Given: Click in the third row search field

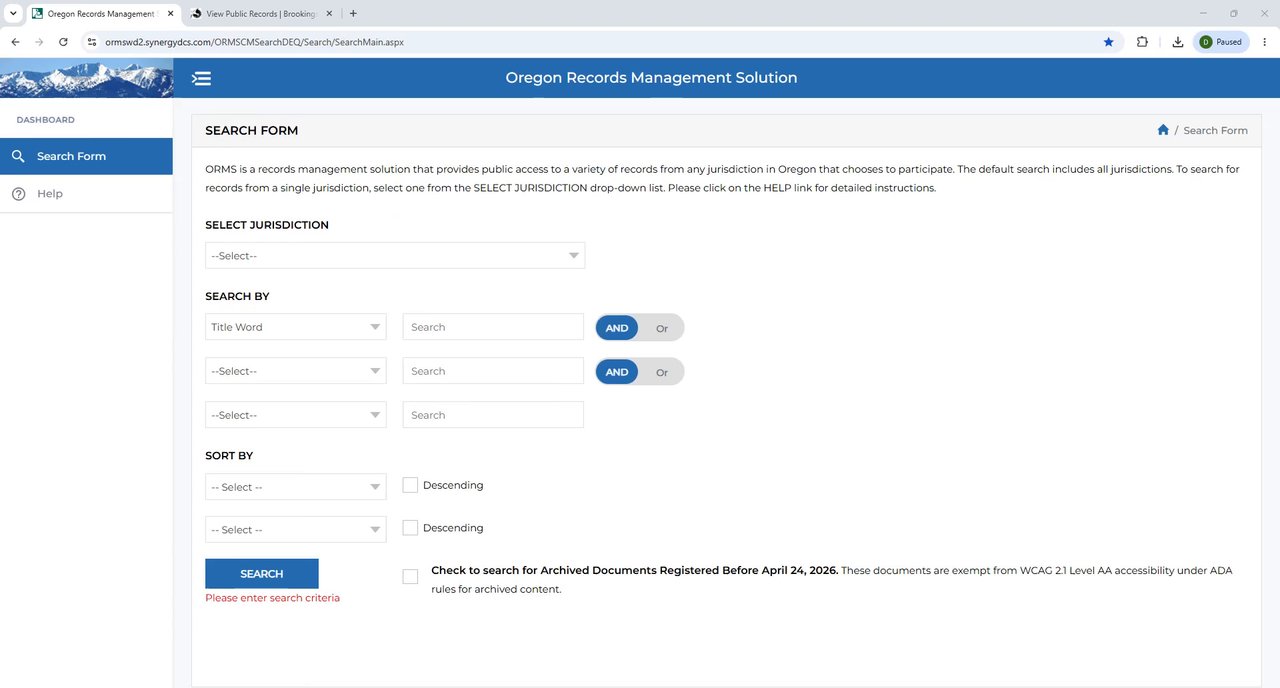Looking at the screenshot, I should tap(493, 415).
